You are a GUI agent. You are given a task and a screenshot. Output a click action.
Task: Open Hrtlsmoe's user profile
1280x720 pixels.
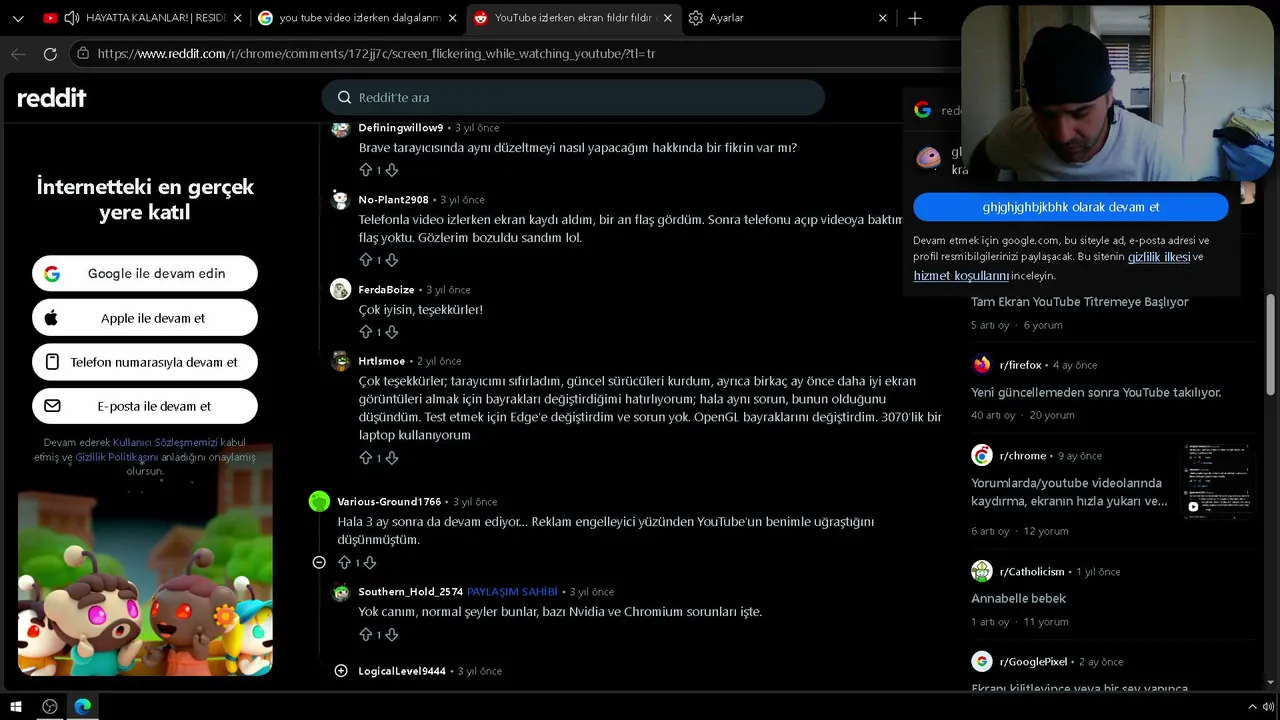382,361
